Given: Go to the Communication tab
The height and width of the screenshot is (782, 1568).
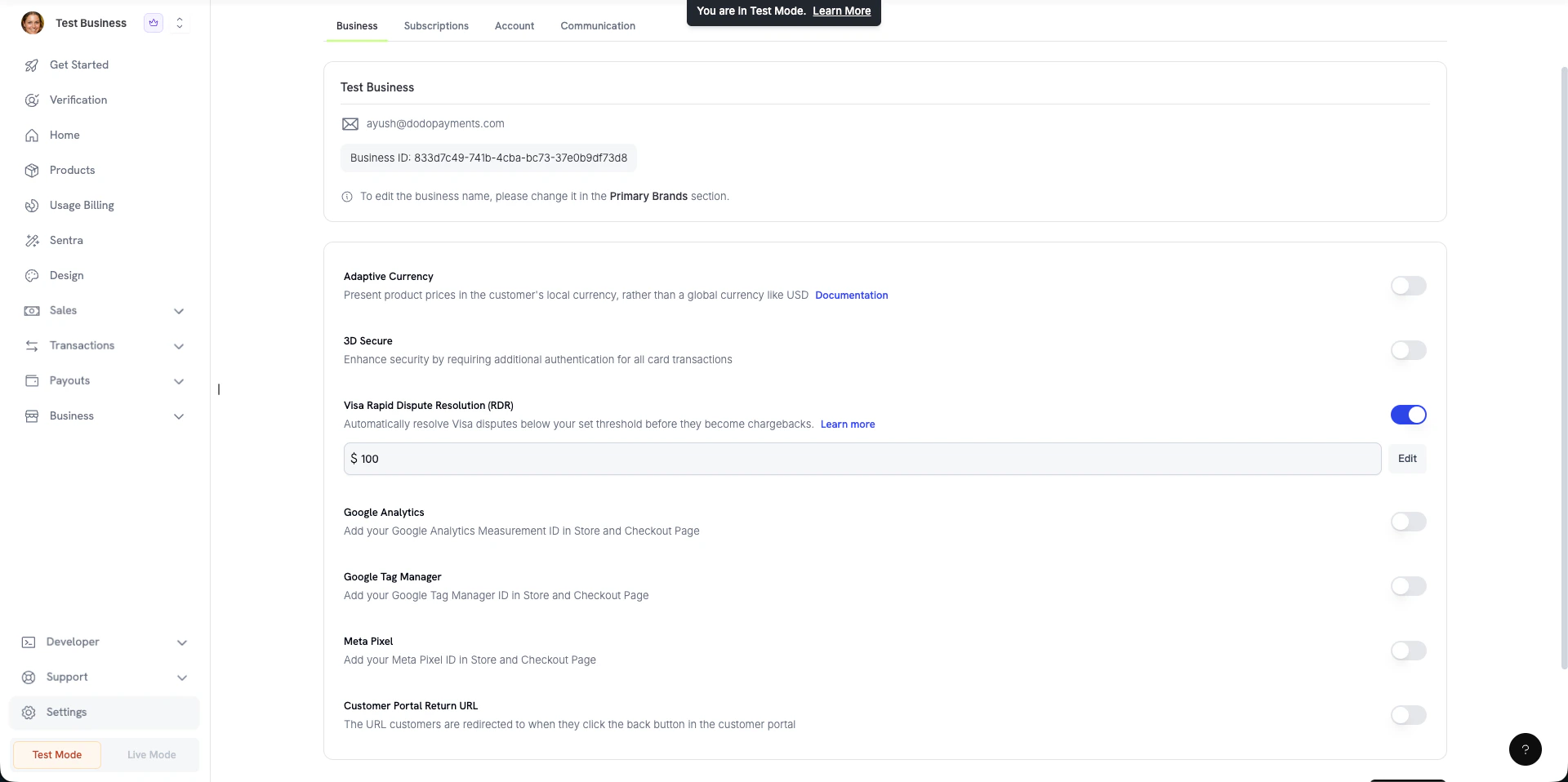Looking at the screenshot, I should click(x=598, y=26).
